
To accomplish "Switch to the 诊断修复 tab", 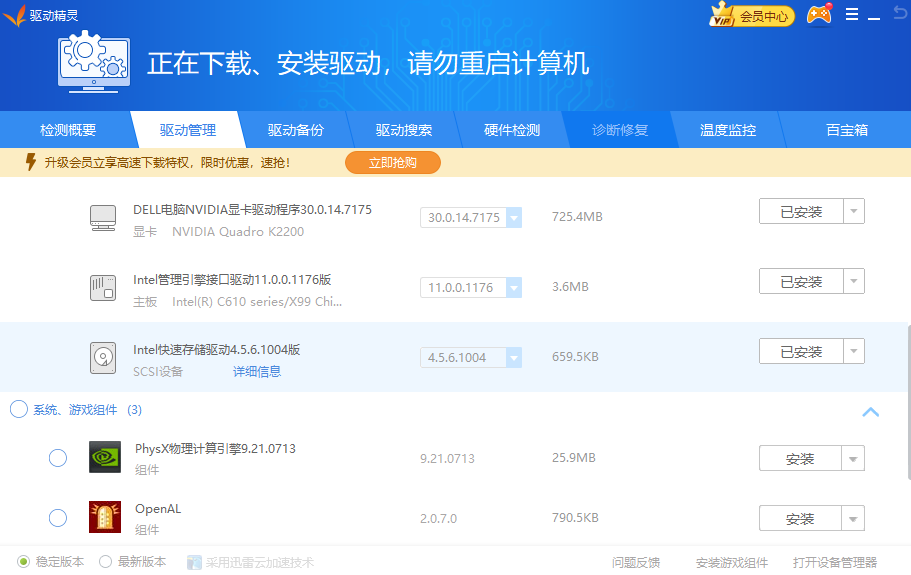I will coord(620,130).
